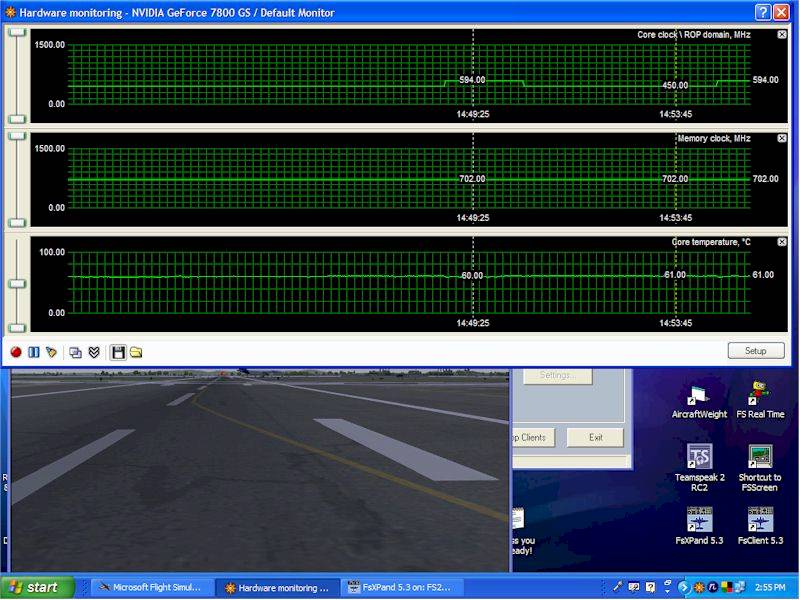Close the Core clock graph panel
The width and height of the screenshot is (800, 600).
pos(782,35)
